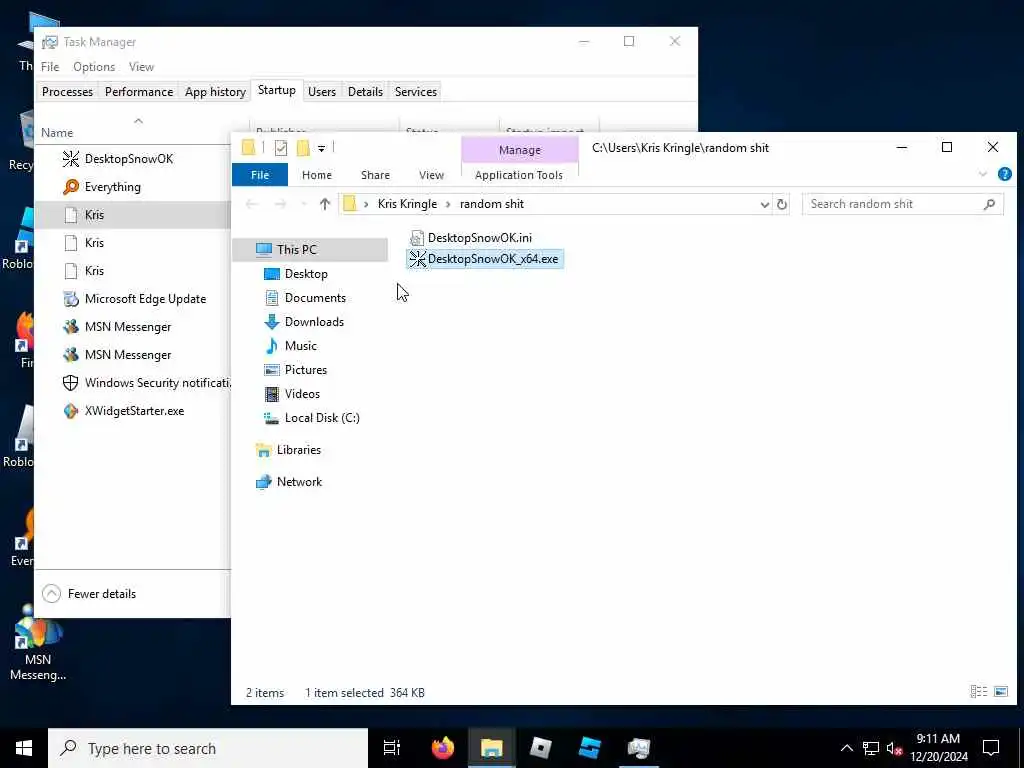Image resolution: width=1024 pixels, height=768 pixels.
Task: Open the Windows Start menu
Action: click(x=24, y=748)
